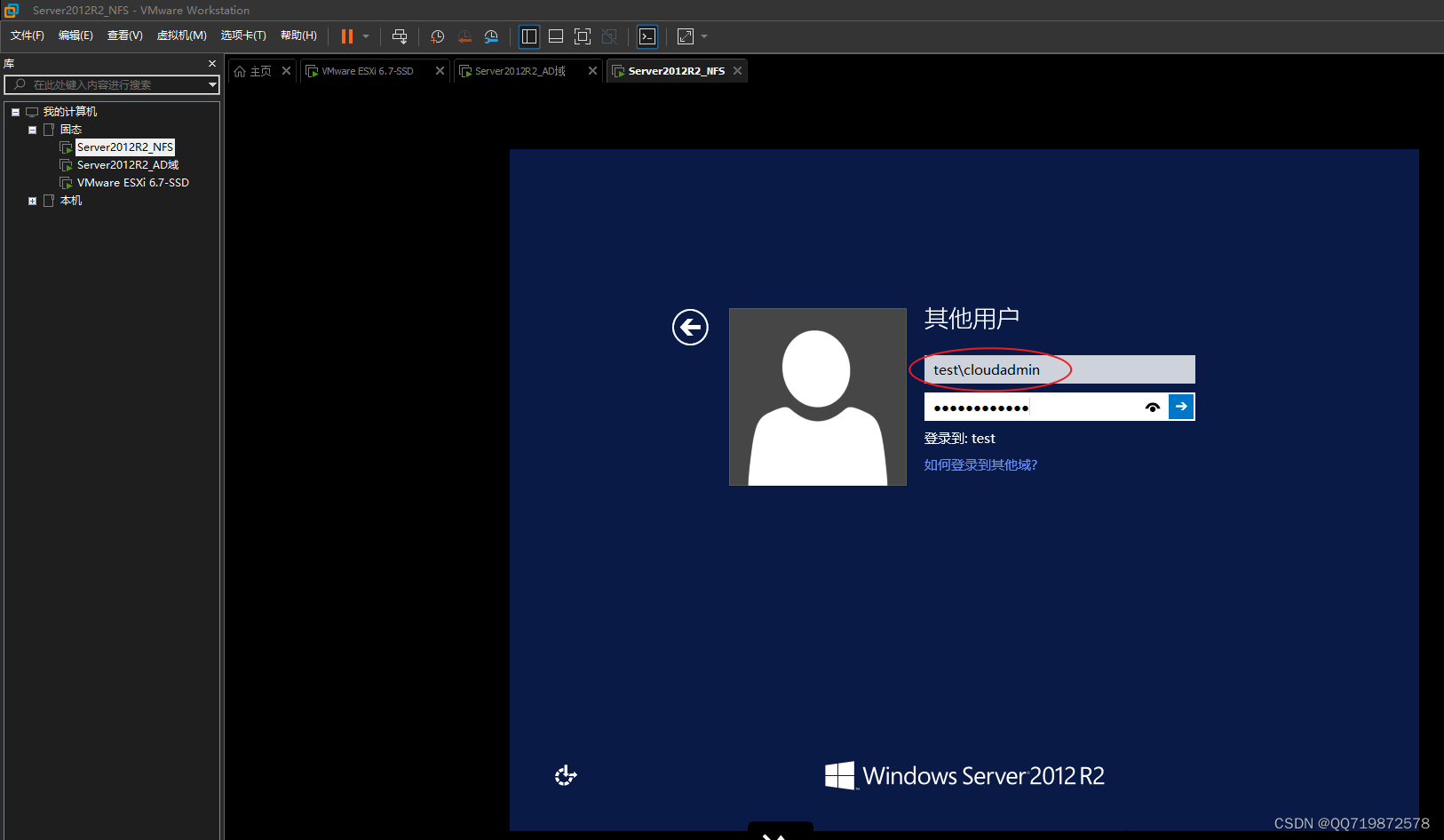Image resolution: width=1444 pixels, height=840 pixels.
Task: Click the username field containing test\cloudadmin
Action: pos(1059,369)
